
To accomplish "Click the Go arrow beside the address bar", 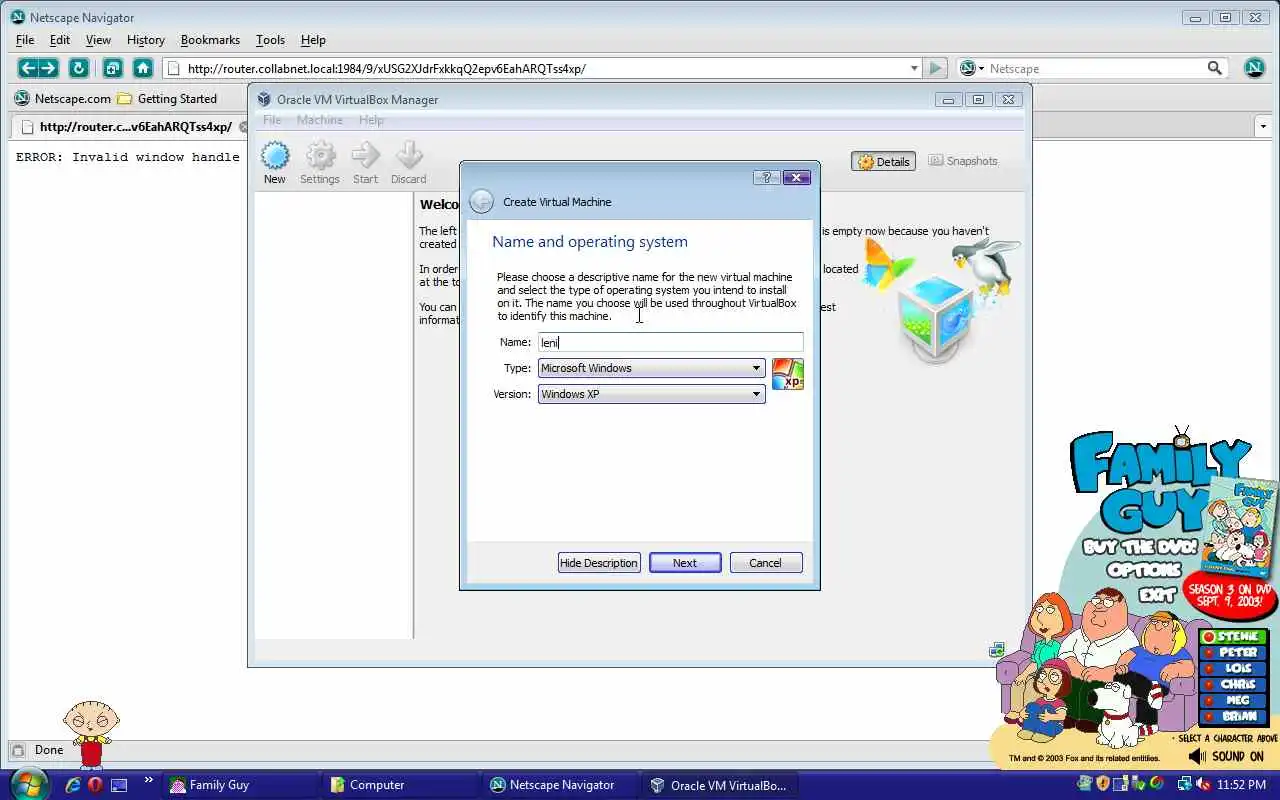I will pos(935,68).
